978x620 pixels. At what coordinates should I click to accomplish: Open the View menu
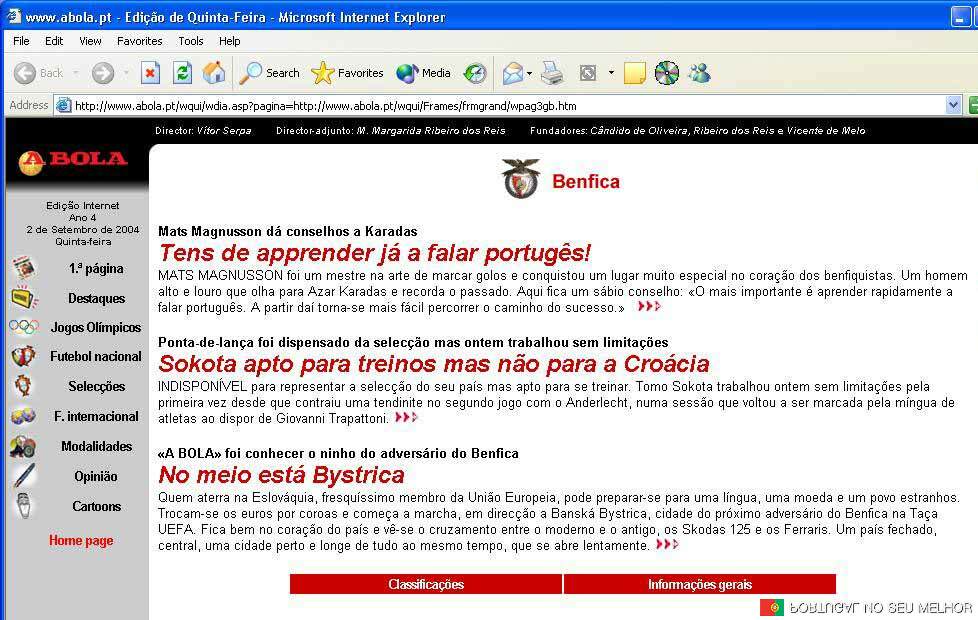click(x=90, y=41)
